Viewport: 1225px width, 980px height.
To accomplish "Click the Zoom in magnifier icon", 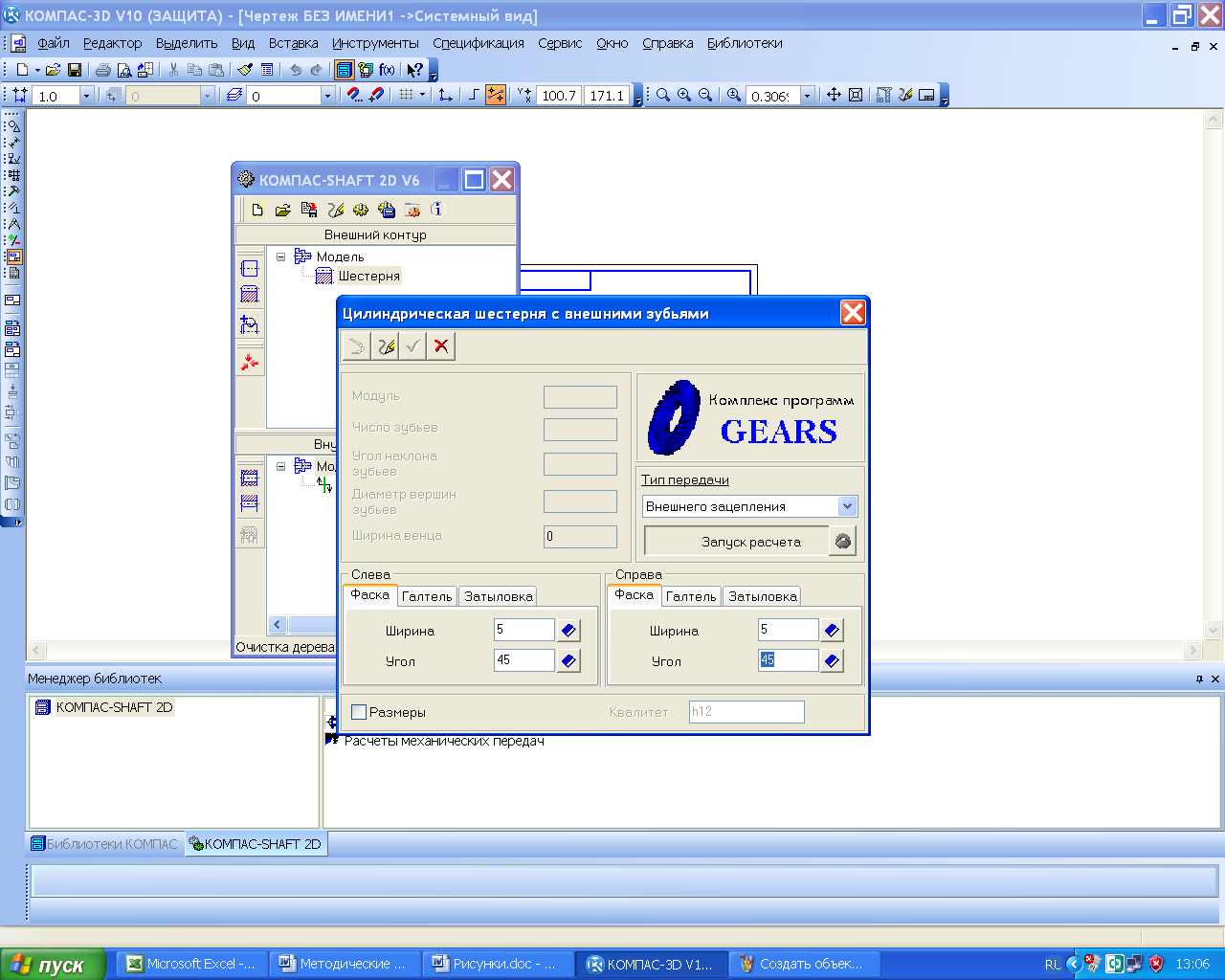I will pos(684,96).
